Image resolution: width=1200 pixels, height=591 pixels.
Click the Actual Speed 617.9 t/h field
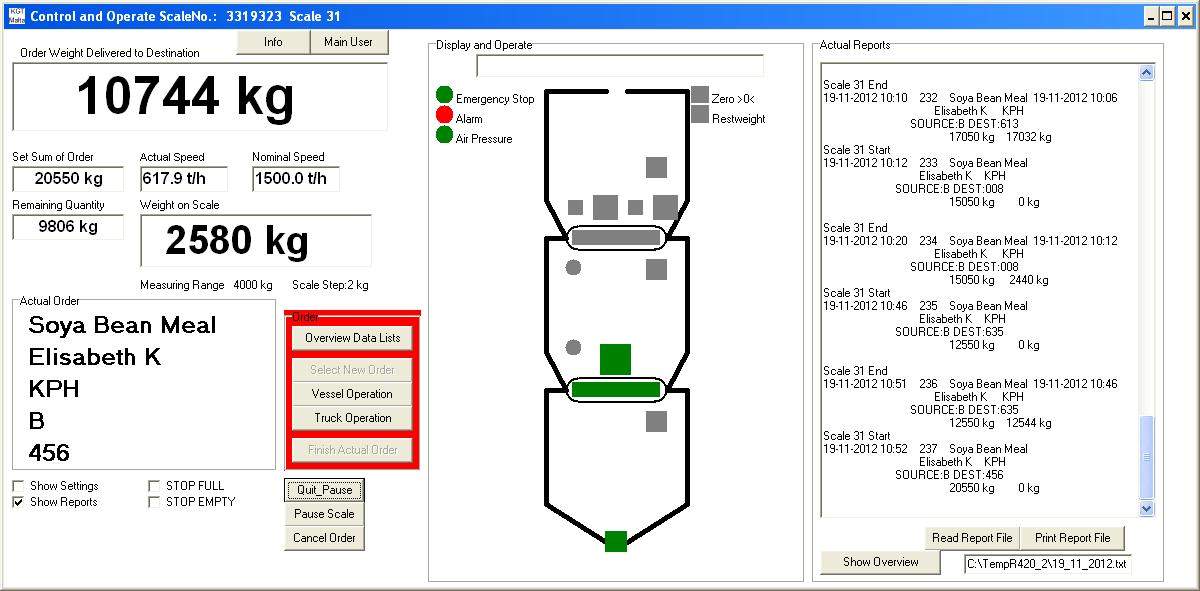pos(184,179)
